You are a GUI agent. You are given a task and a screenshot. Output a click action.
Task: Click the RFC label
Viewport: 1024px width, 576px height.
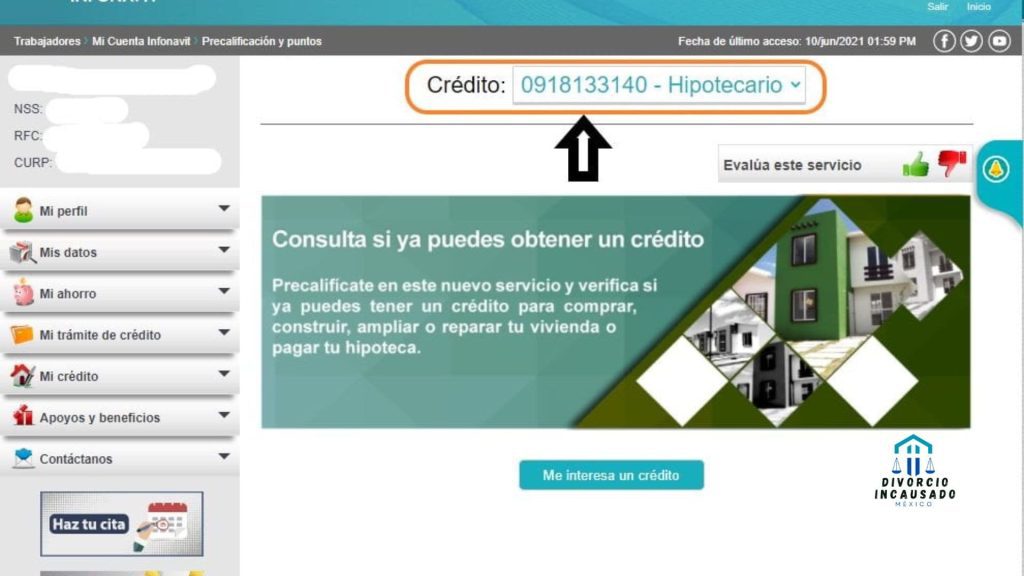coord(27,136)
